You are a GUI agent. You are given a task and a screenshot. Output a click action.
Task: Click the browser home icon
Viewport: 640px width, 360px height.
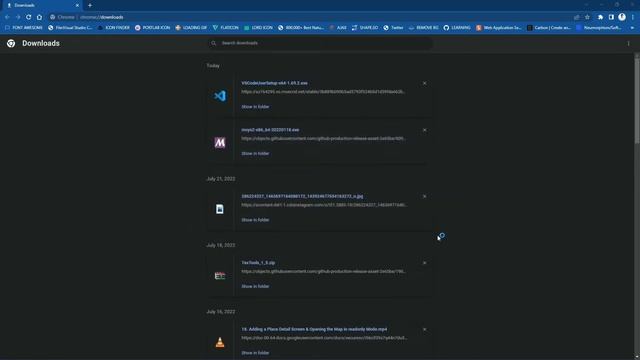point(39,17)
